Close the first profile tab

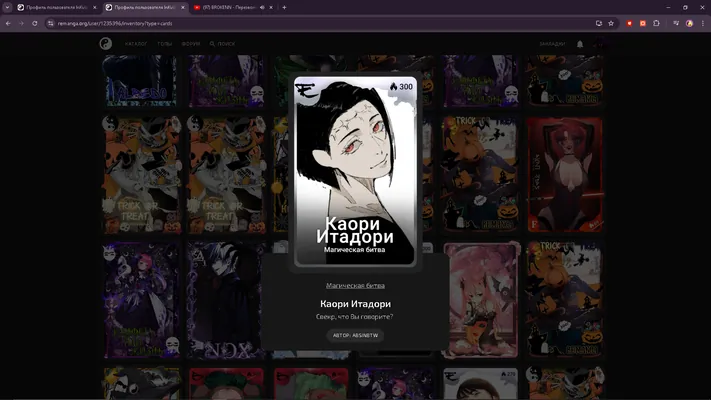pyautogui.click(x=94, y=7)
